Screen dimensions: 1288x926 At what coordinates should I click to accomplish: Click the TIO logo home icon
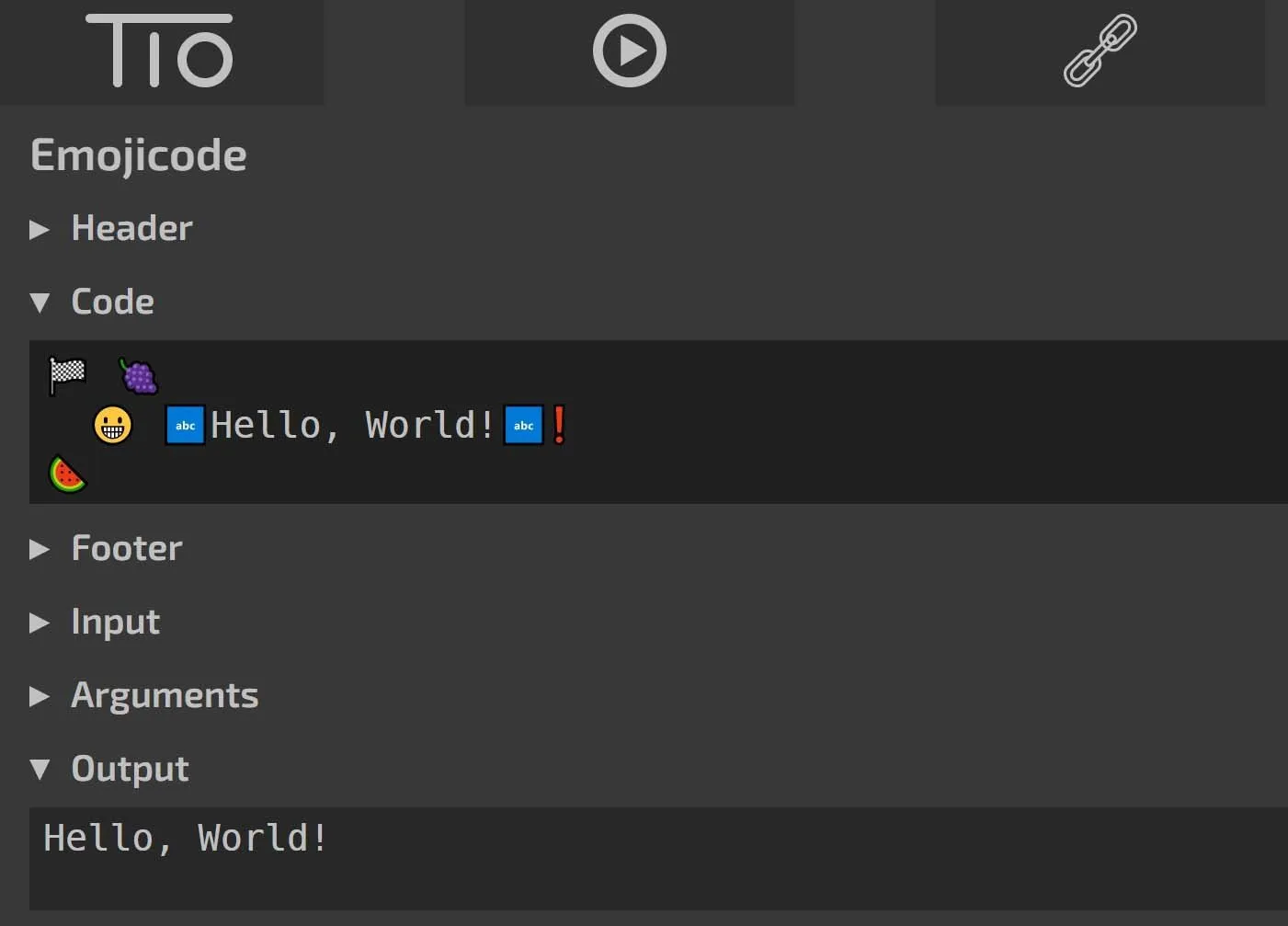[160, 51]
